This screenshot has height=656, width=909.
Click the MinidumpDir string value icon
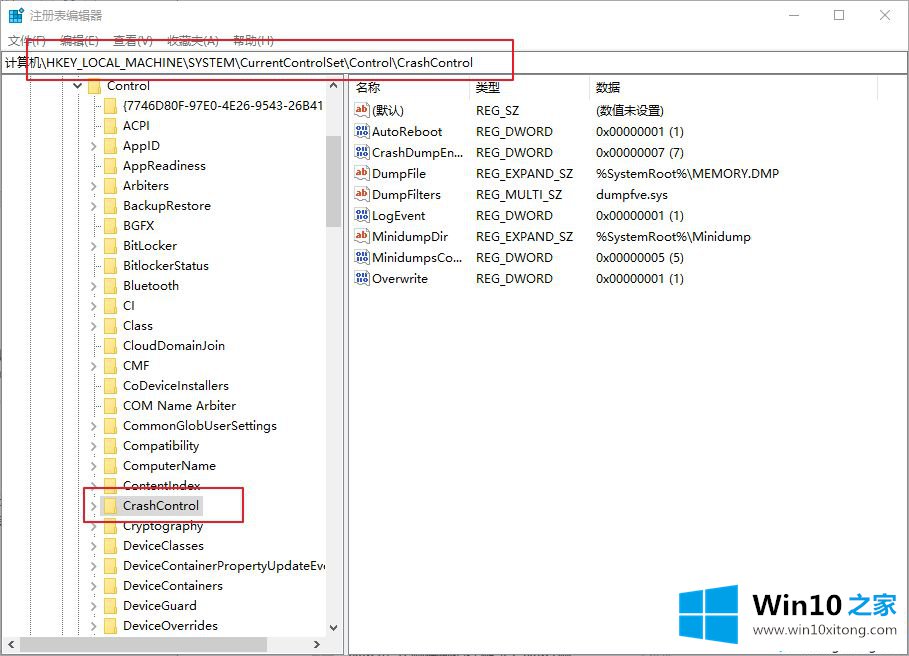(362, 236)
